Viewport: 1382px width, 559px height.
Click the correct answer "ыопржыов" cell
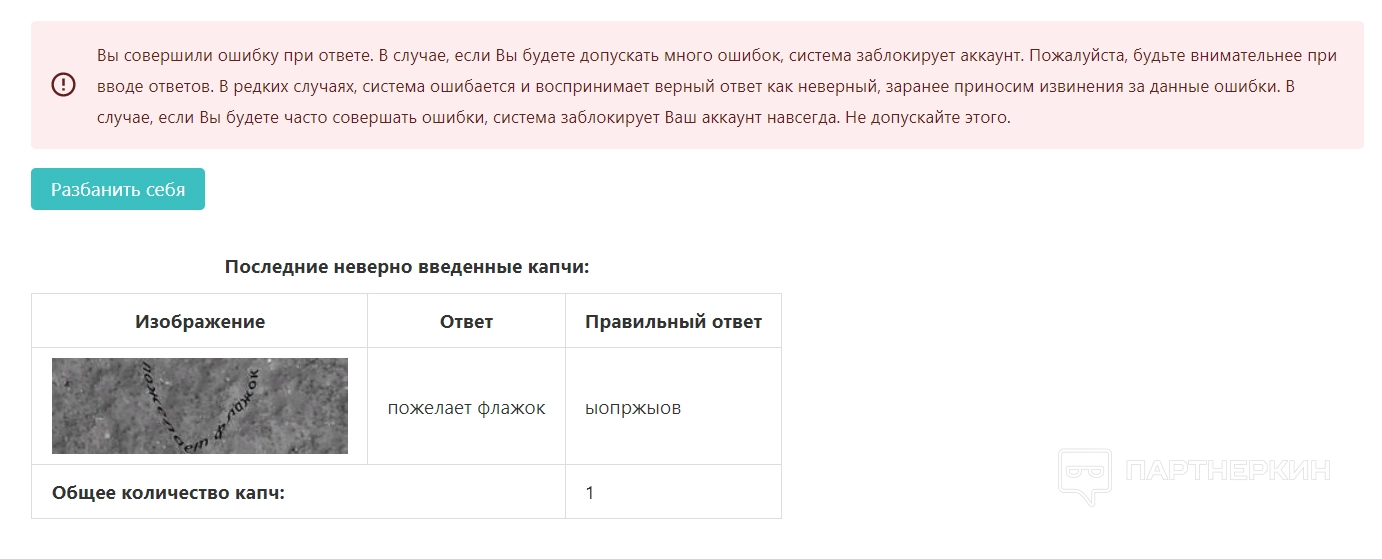[633, 407]
